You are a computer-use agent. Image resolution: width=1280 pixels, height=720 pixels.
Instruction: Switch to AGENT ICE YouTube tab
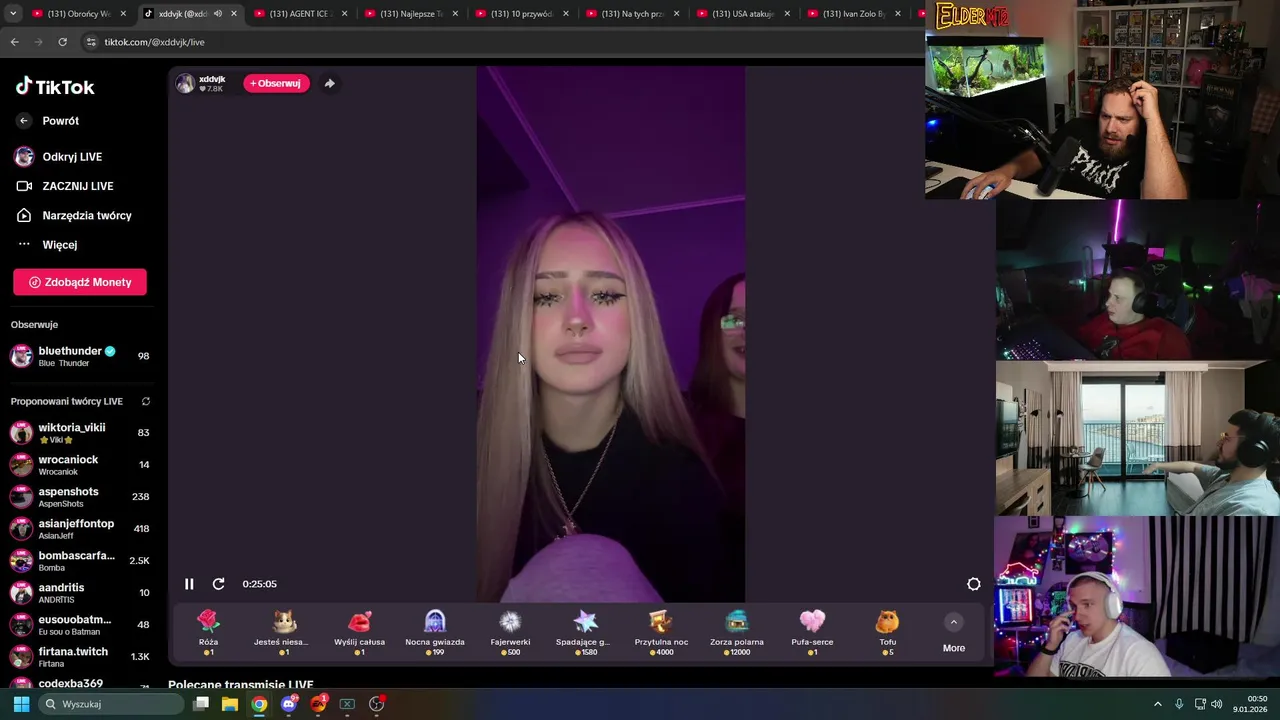(x=300, y=14)
